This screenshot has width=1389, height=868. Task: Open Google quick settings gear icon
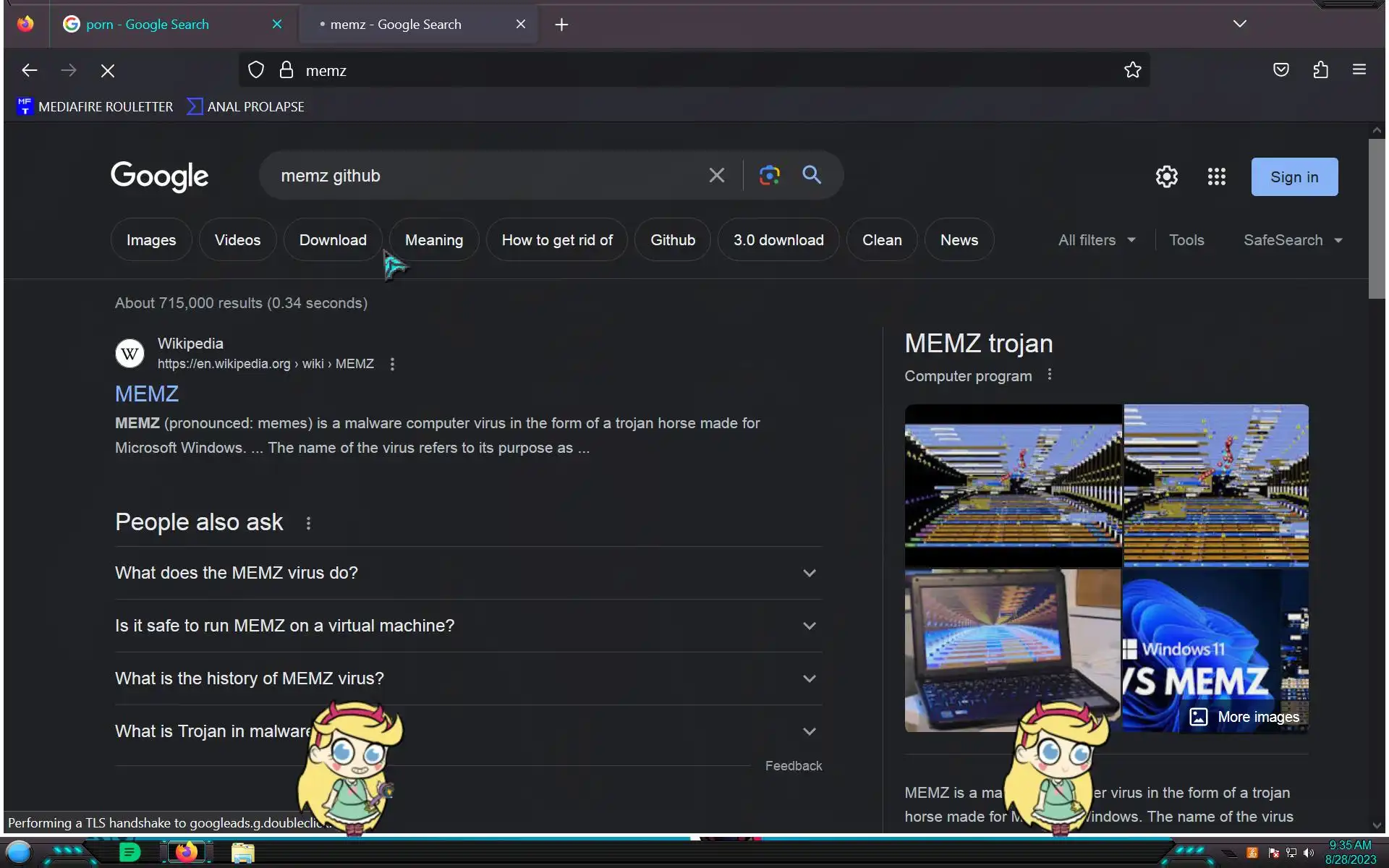pyautogui.click(x=1166, y=176)
